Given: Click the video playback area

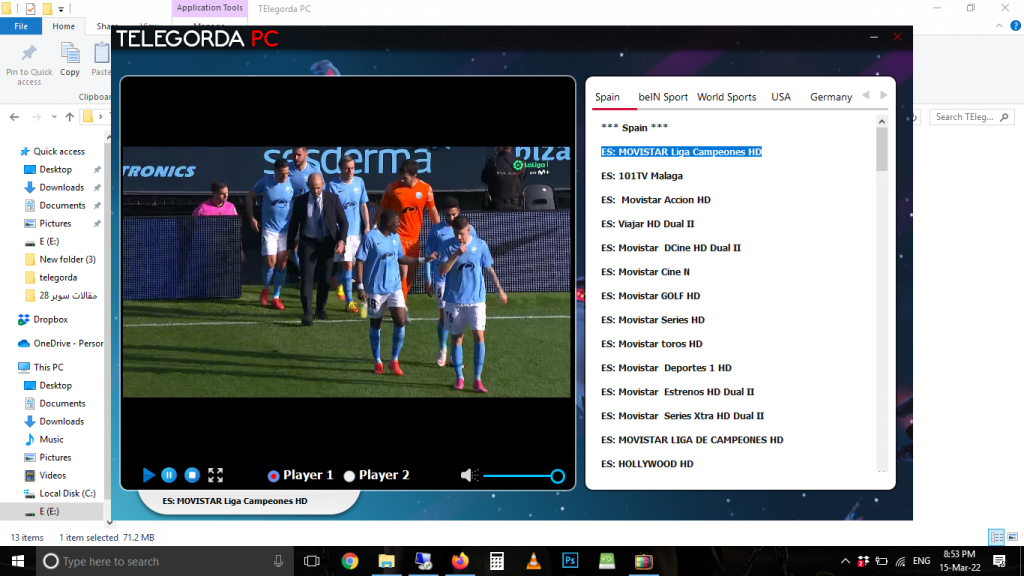Looking at the screenshot, I should click(347, 272).
